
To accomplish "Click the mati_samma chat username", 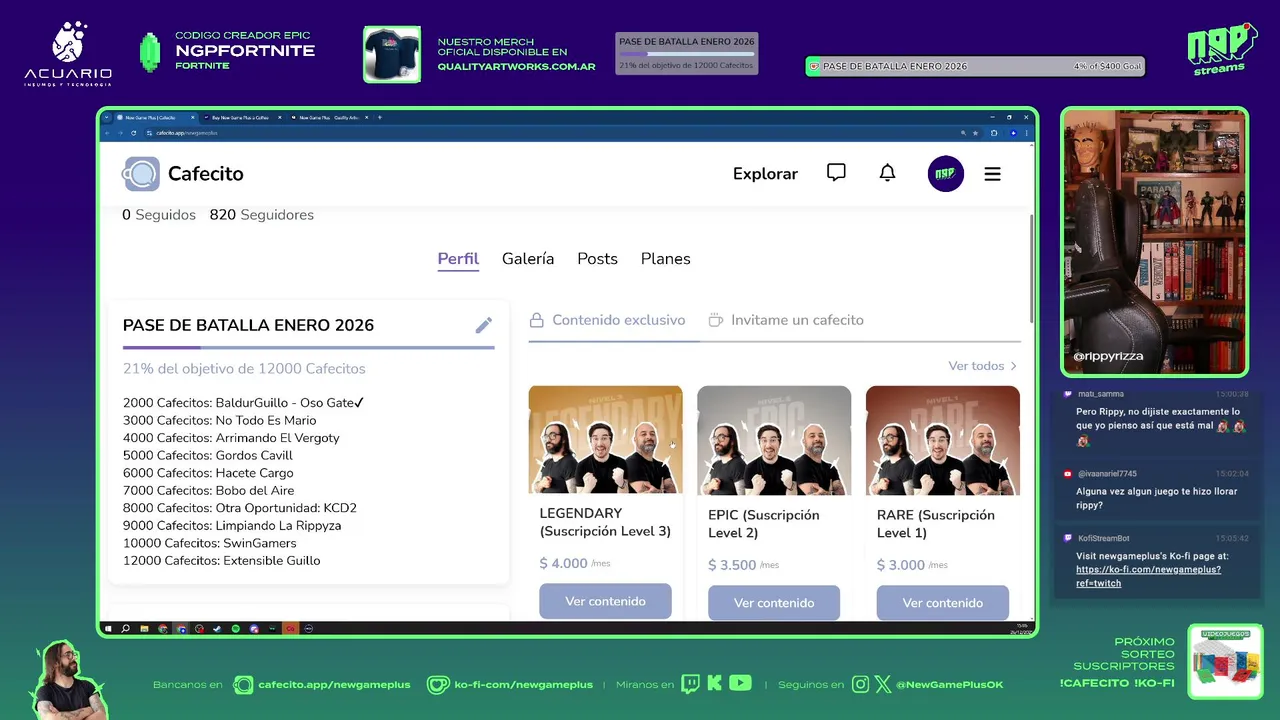I will 1101,394.
